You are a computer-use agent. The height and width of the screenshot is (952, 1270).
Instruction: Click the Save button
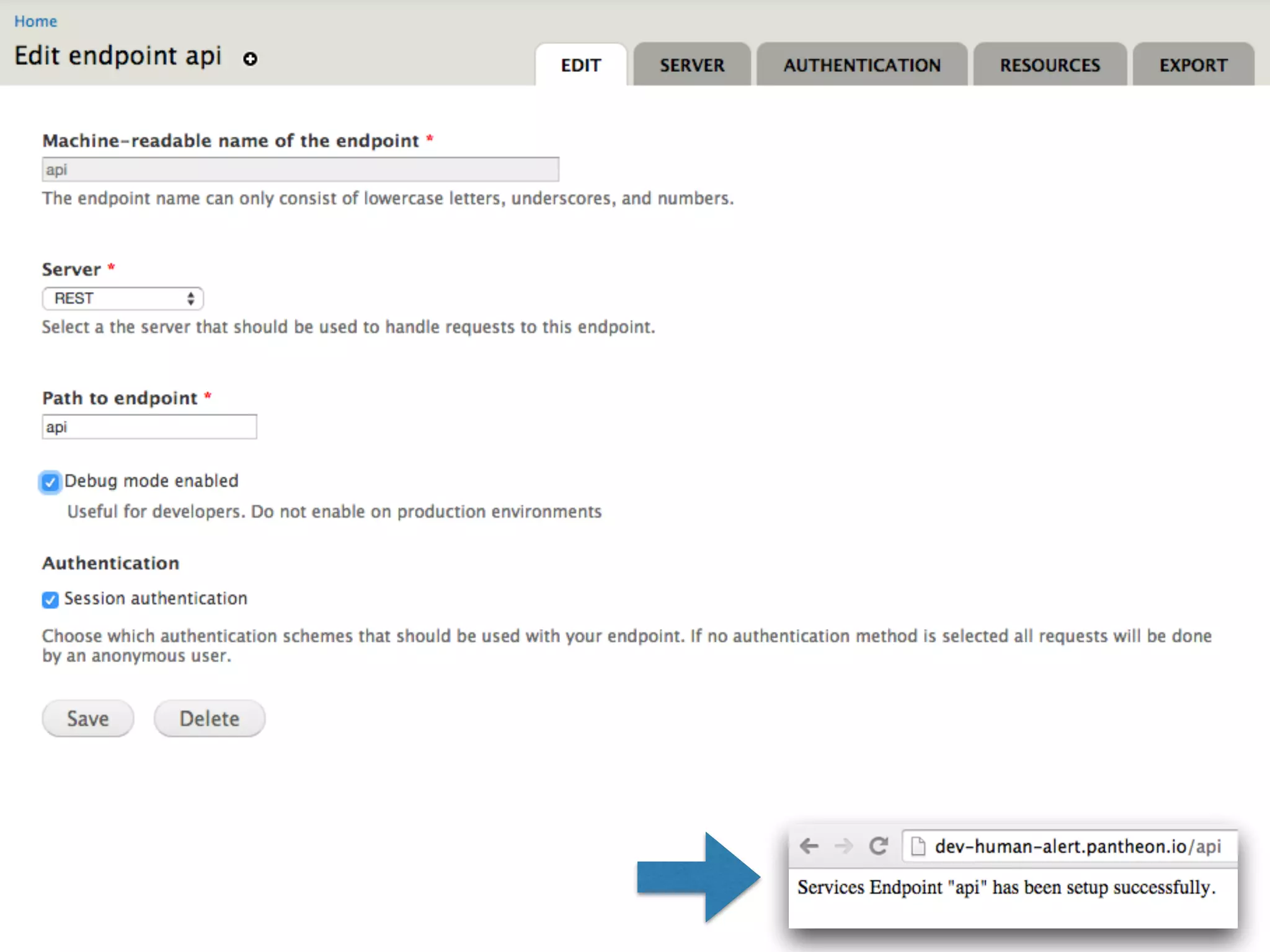point(88,718)
